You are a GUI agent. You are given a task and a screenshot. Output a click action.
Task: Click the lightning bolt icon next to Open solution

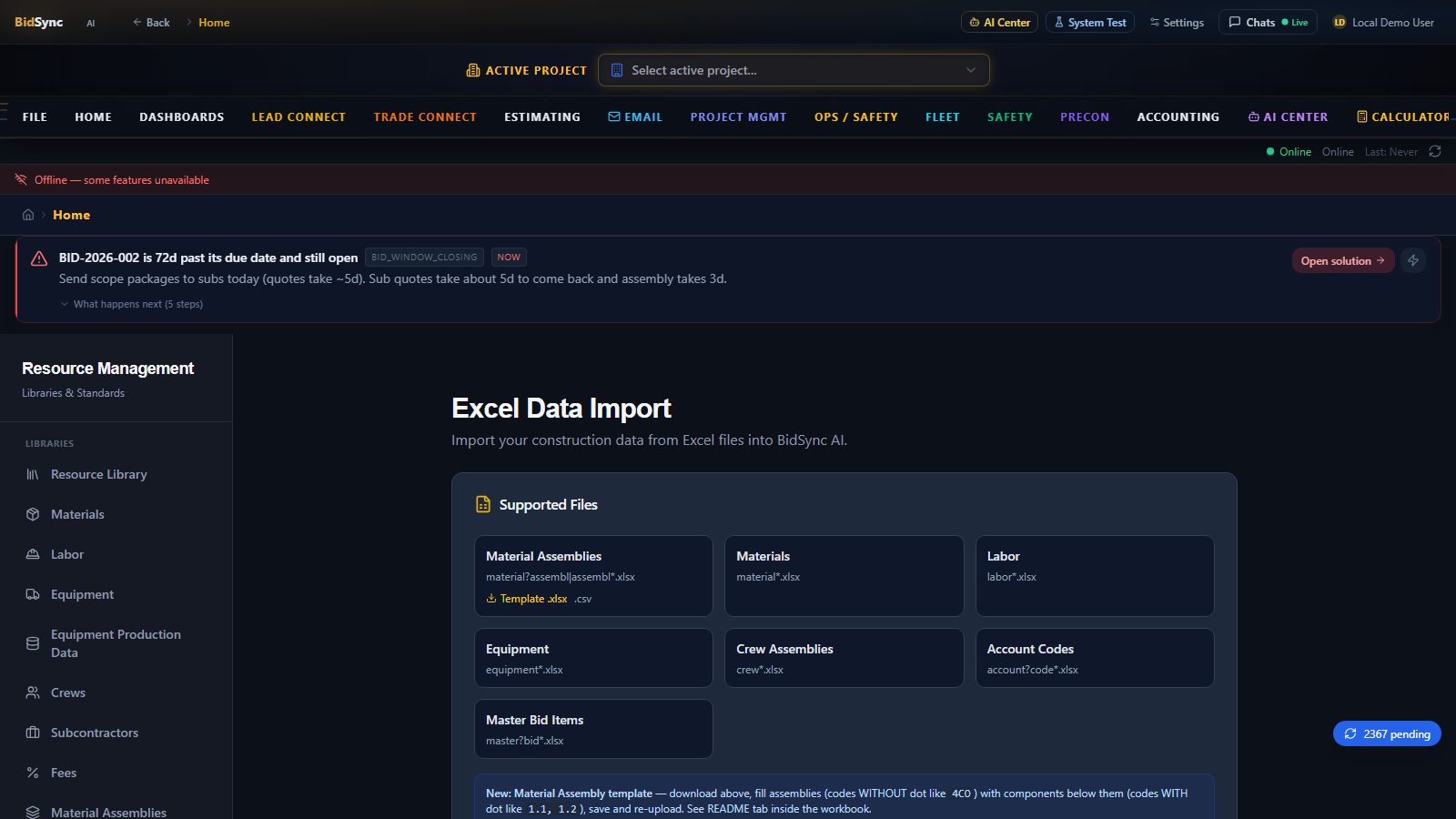pyautogui.click(x=1413, y=260)
